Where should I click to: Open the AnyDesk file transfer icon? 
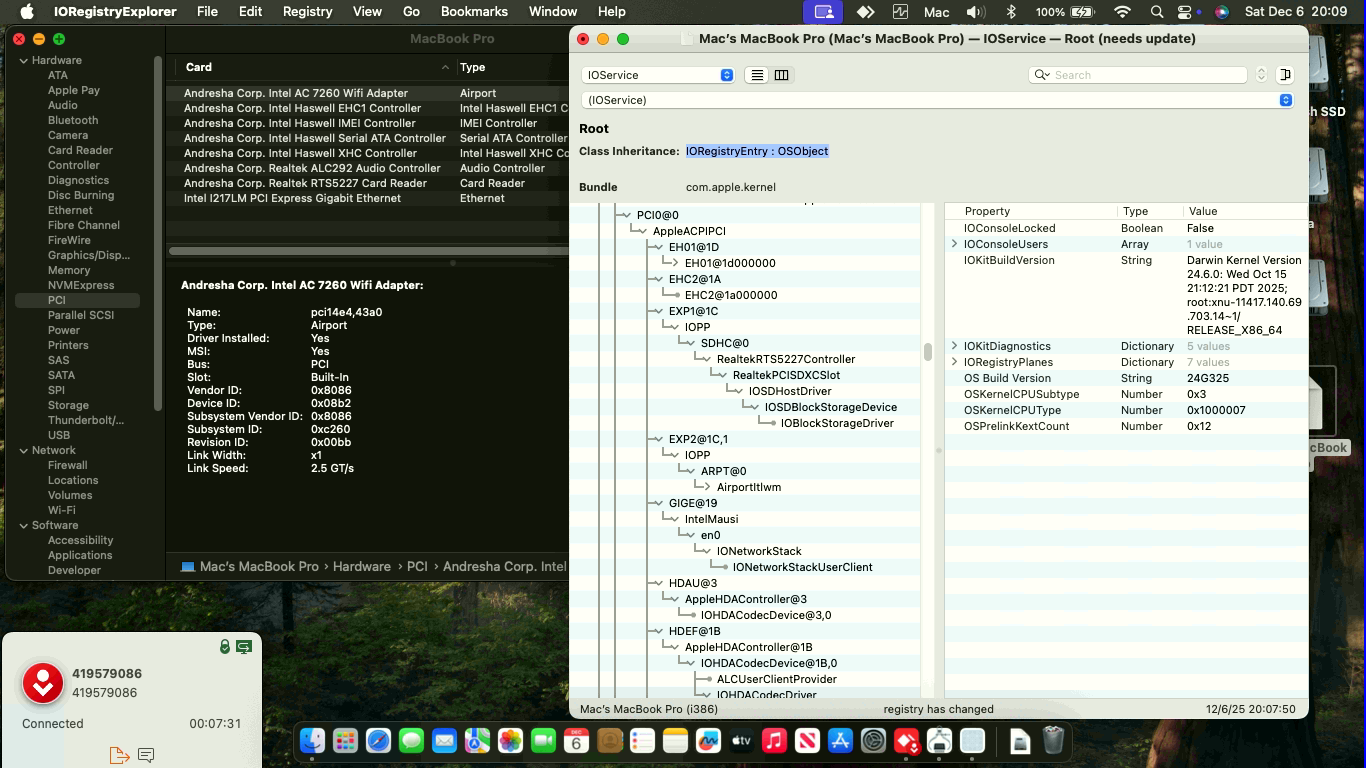tap(119, 755)
